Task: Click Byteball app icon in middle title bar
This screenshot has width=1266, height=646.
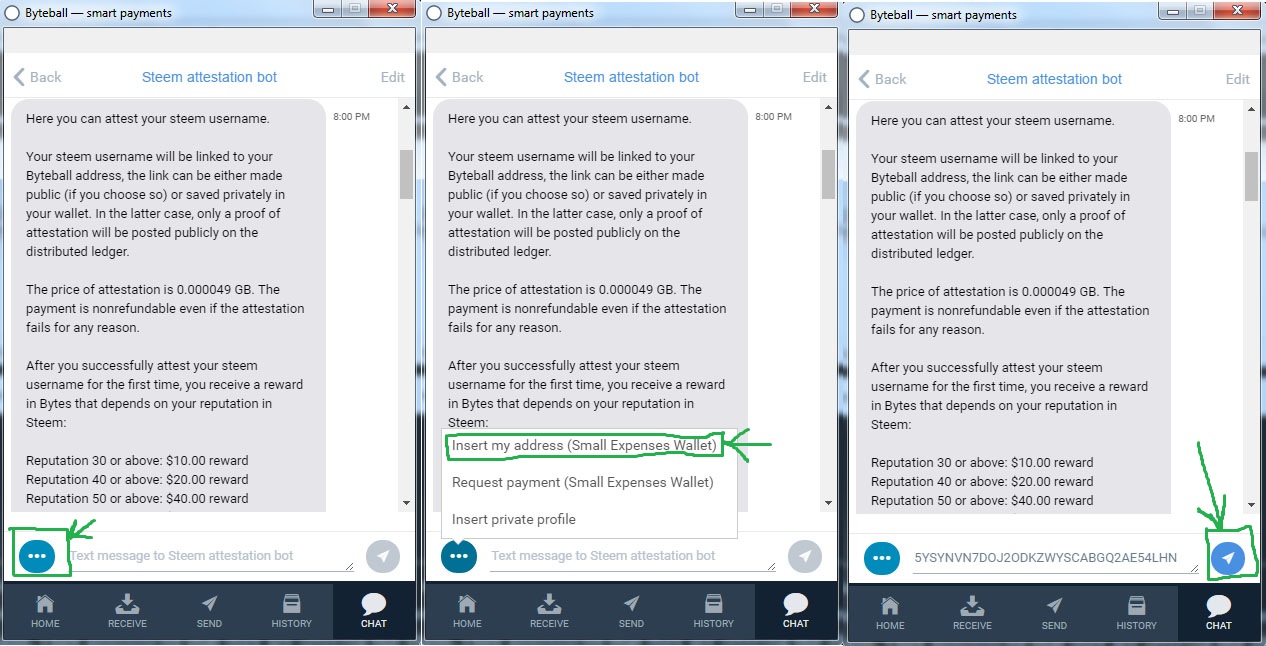Action: [435, 13]
